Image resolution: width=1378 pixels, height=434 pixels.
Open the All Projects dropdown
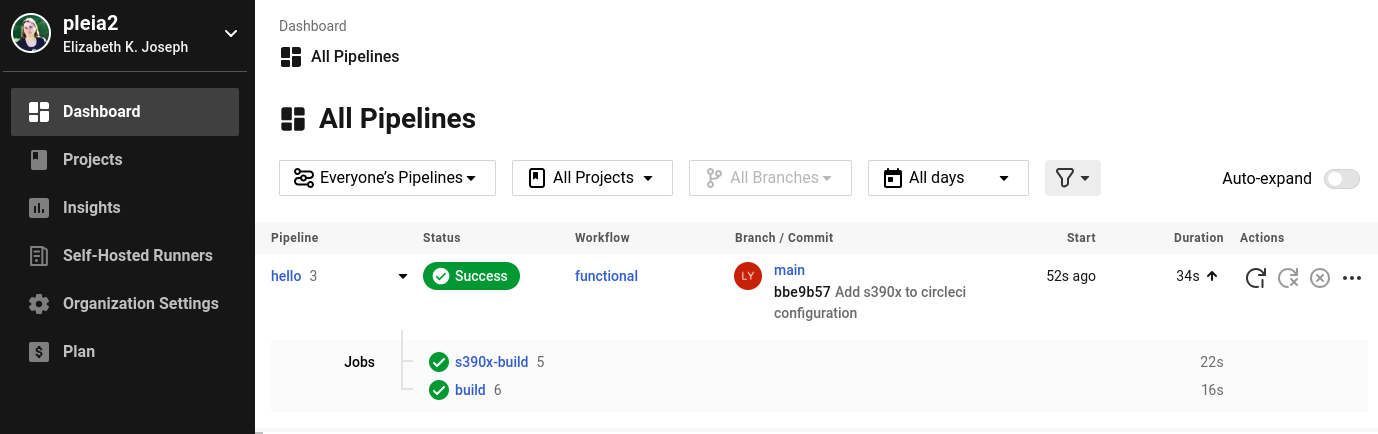(592, 178)
